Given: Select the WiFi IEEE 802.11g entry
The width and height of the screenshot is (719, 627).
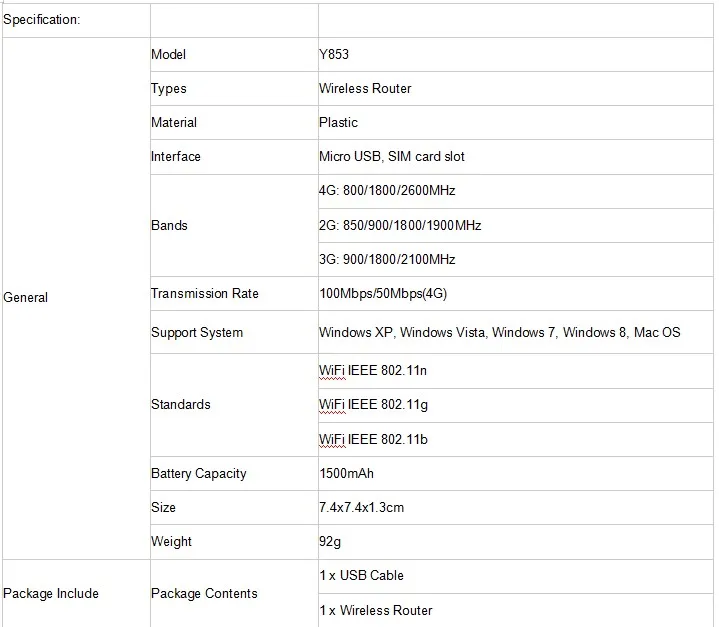Looking at the screenshot, I should pyautogui.click(x=373, y=405).
